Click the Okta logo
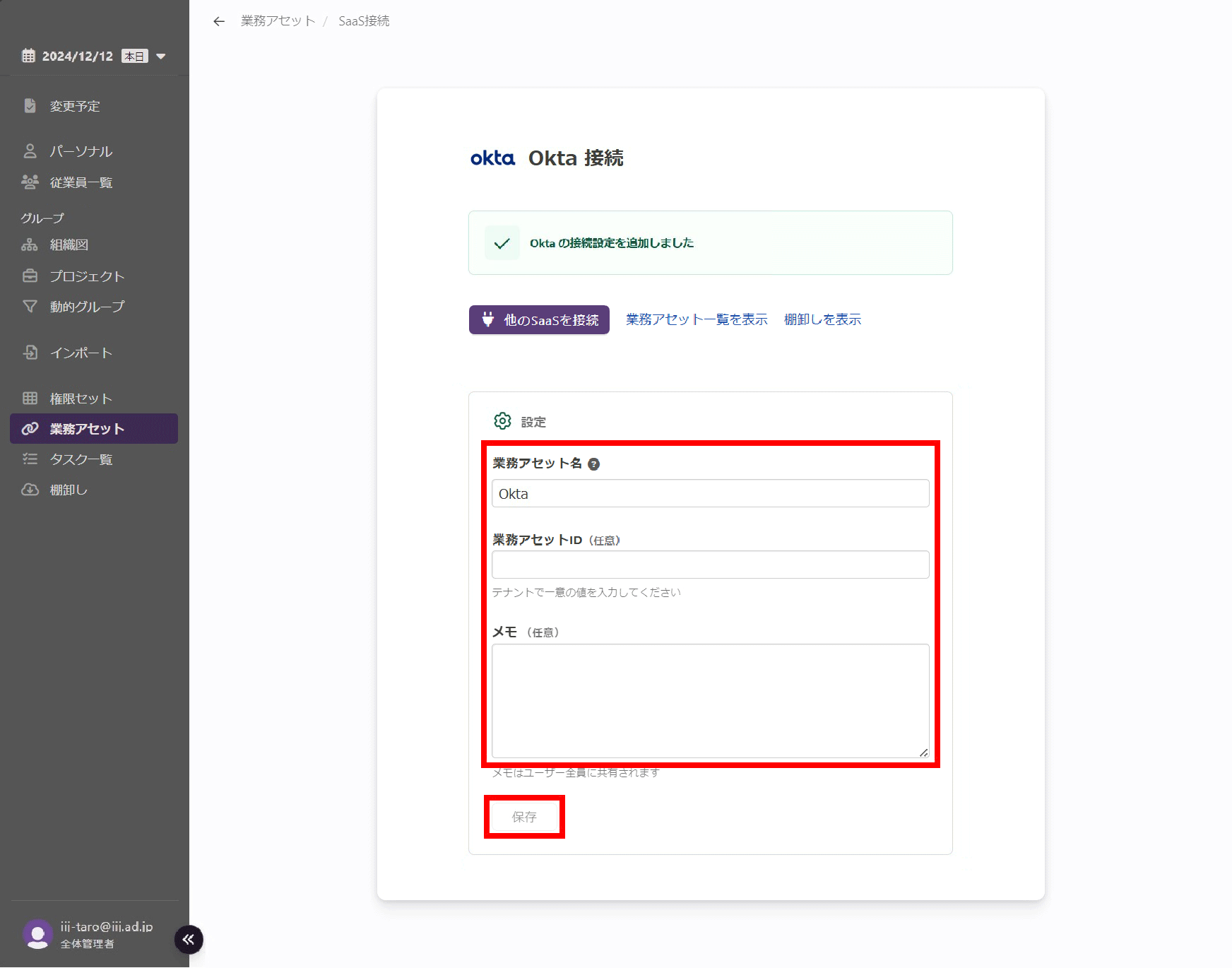Image resolution: width=1232 pixels, height=968 pixels. pyautogui.click(x=492, y=158)
